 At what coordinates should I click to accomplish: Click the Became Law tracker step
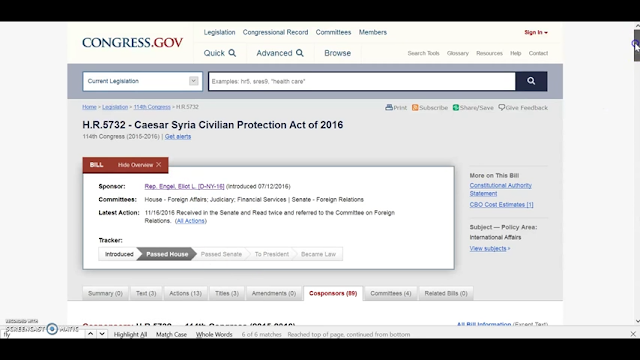318,254
